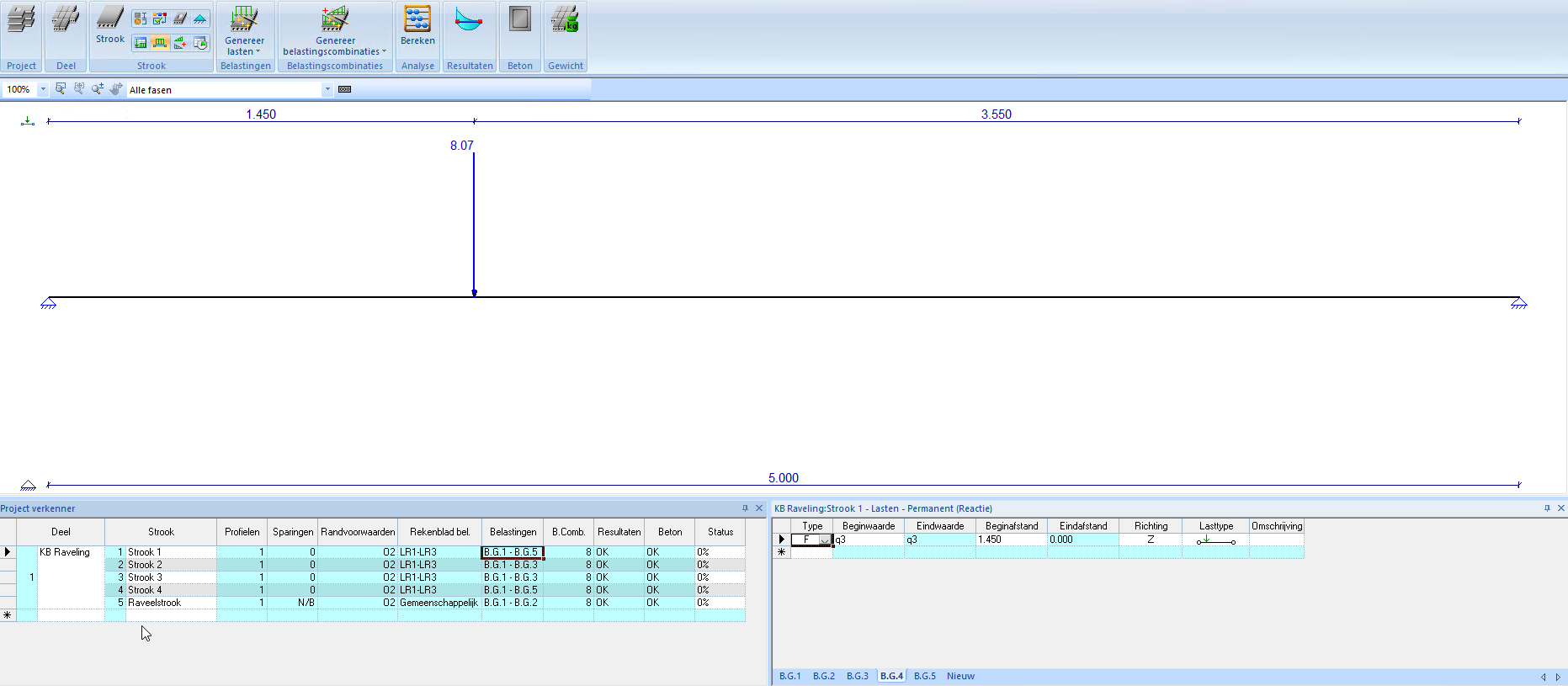Click the Nieuw tab to add load case

point(960,676)
